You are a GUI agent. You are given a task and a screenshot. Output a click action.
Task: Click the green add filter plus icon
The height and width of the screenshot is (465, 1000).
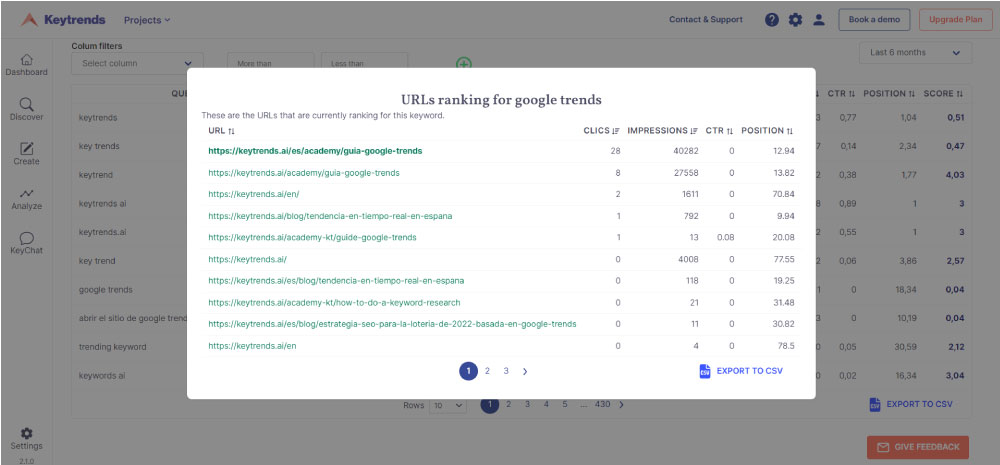tap(464, 63)
